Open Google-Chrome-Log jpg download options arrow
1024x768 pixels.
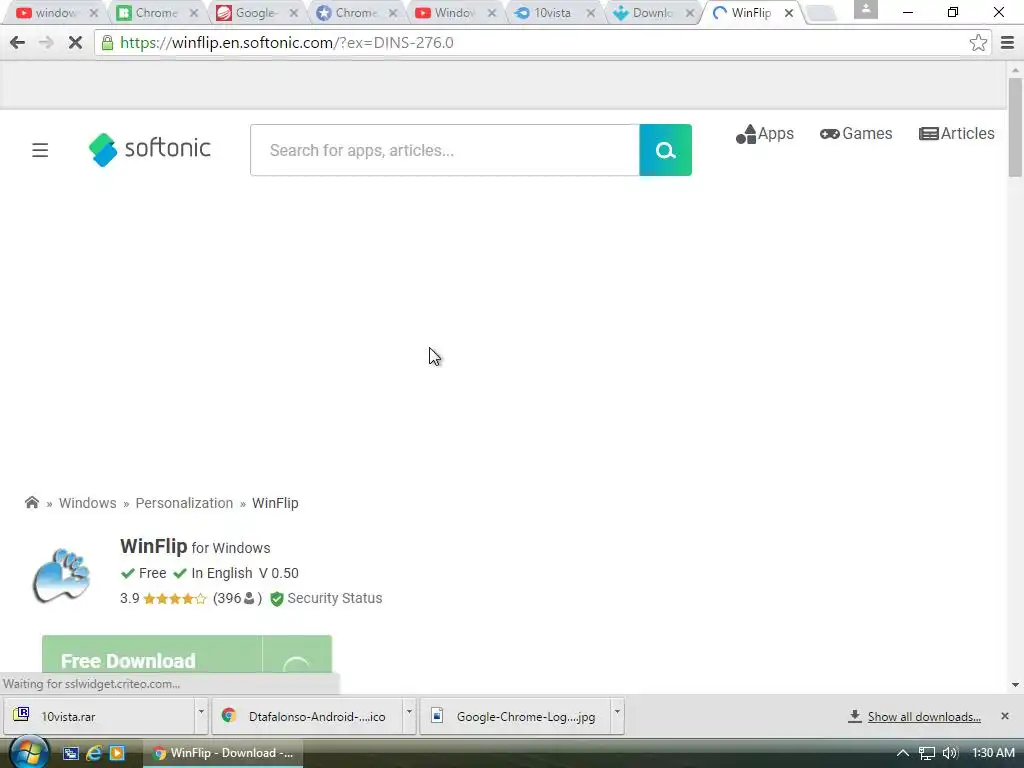click(x=617, y=716)
